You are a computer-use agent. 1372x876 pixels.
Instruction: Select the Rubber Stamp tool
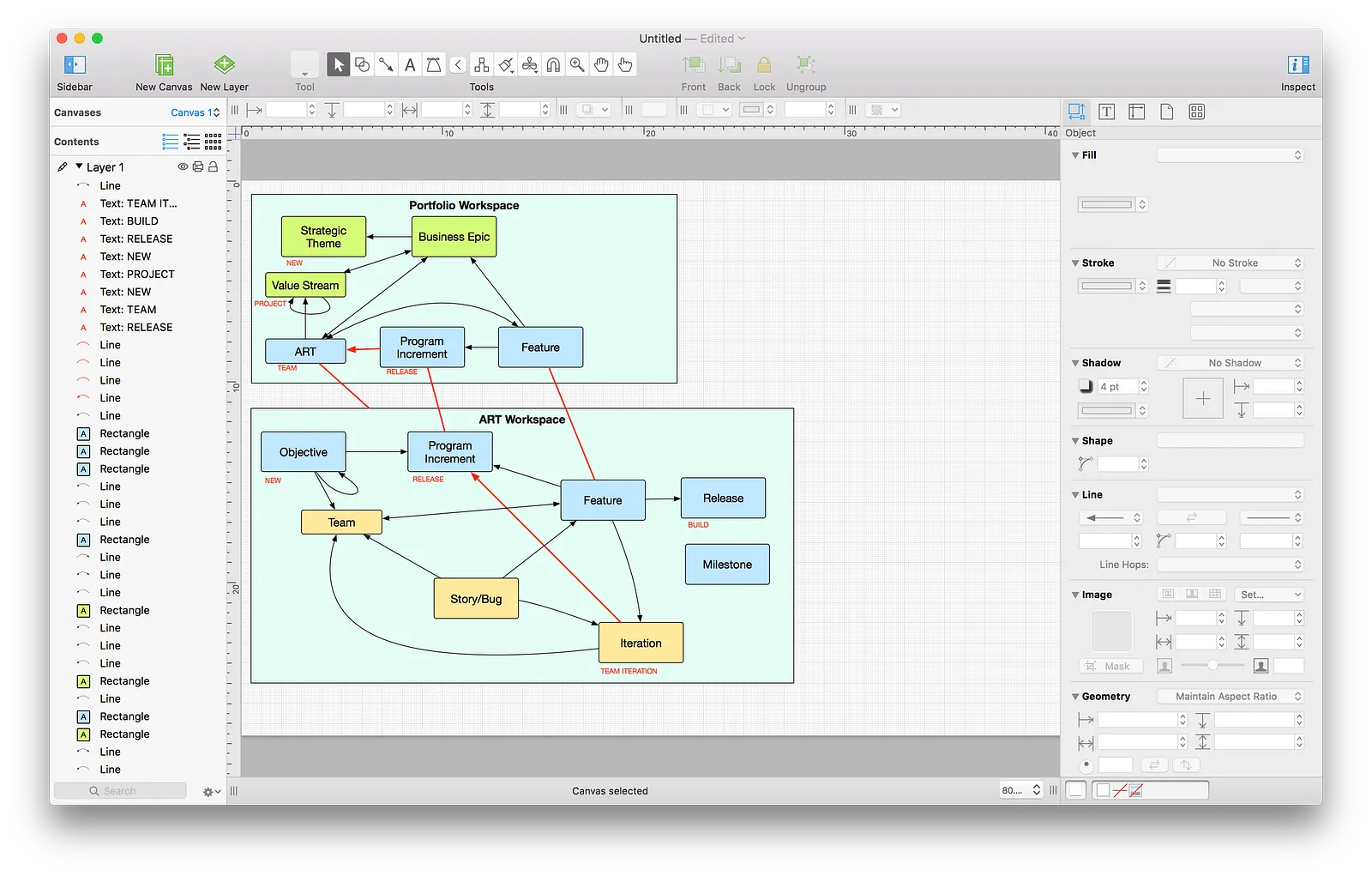[x=530, y=64]
